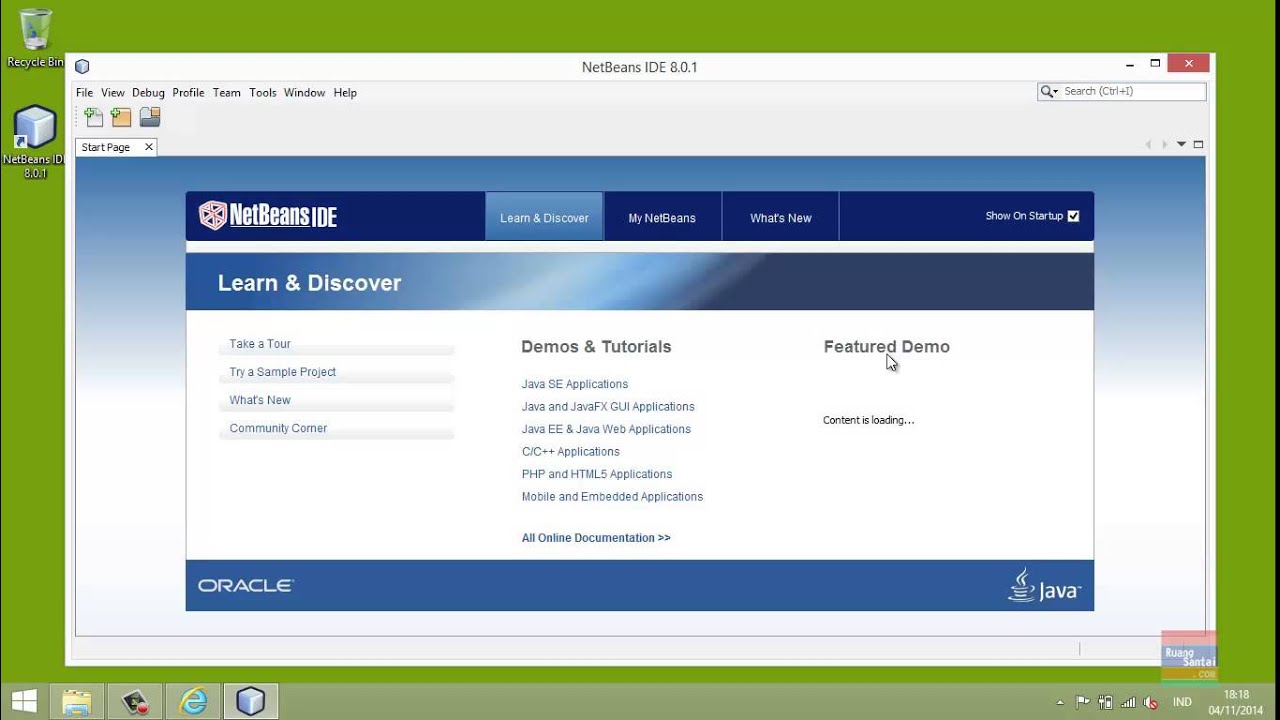
Task: Open the document list dropdown arrow
Action: [1181, 145]
